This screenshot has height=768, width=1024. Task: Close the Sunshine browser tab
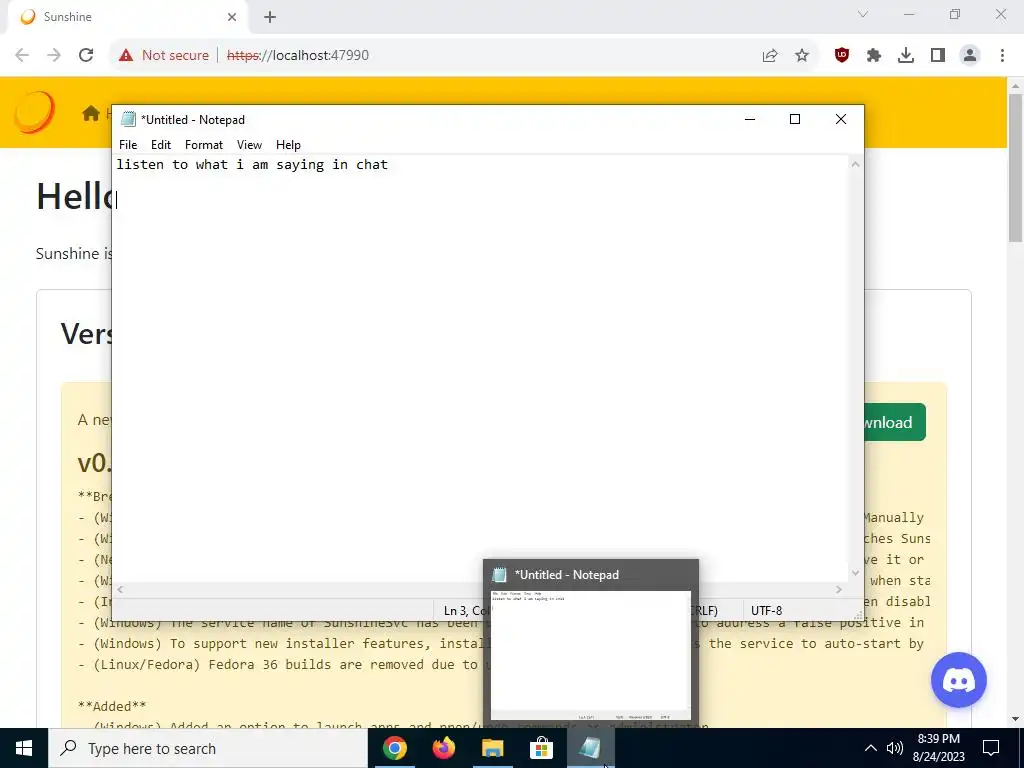[x=232, y=17]
